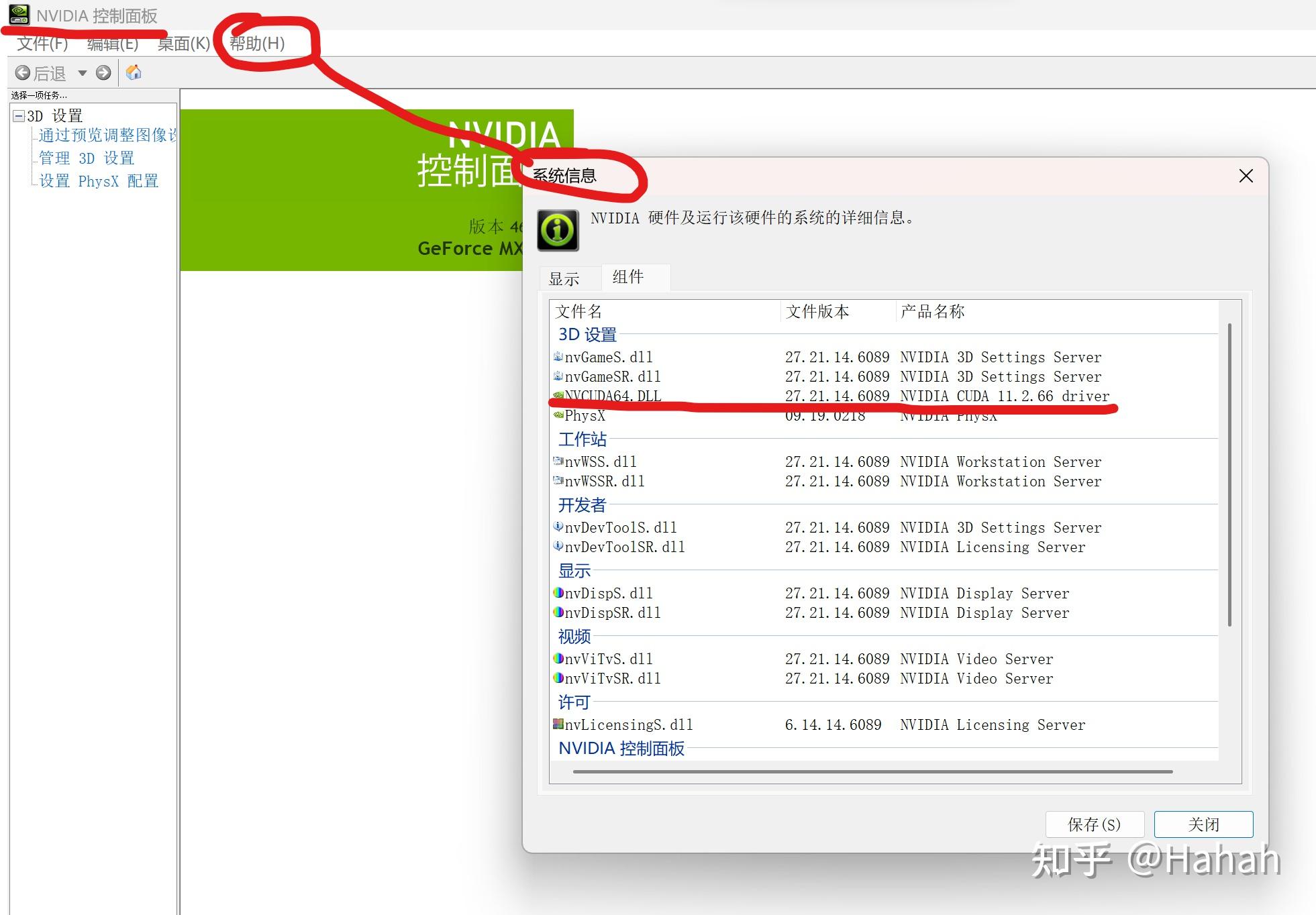Click the PhysX row icon
This screenshot has width=1316, height=915.
click(558, 415)
